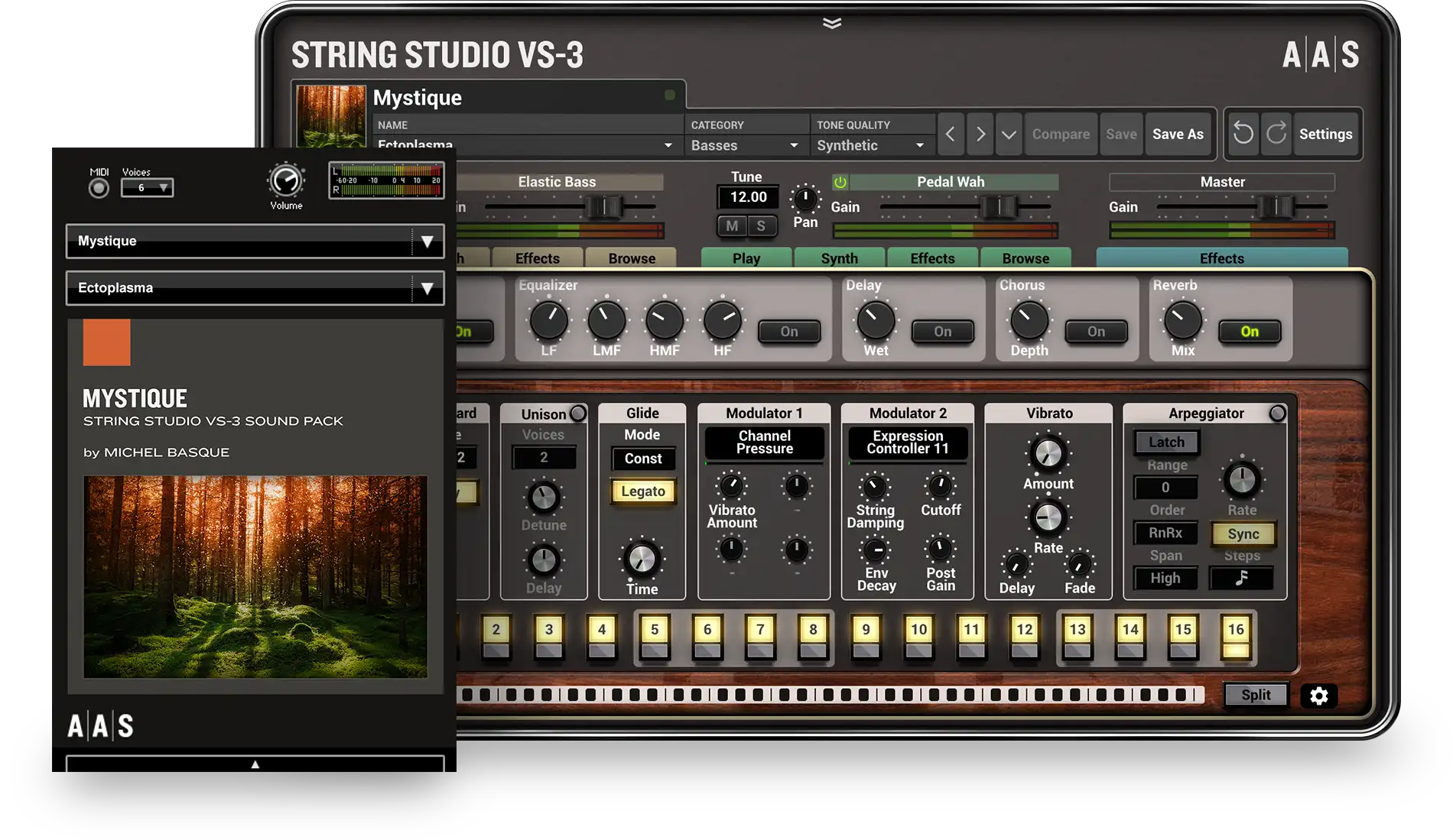Open keyboard settings gear icon
Viewport: 1453px width, 840px height.
[1318, 696]
